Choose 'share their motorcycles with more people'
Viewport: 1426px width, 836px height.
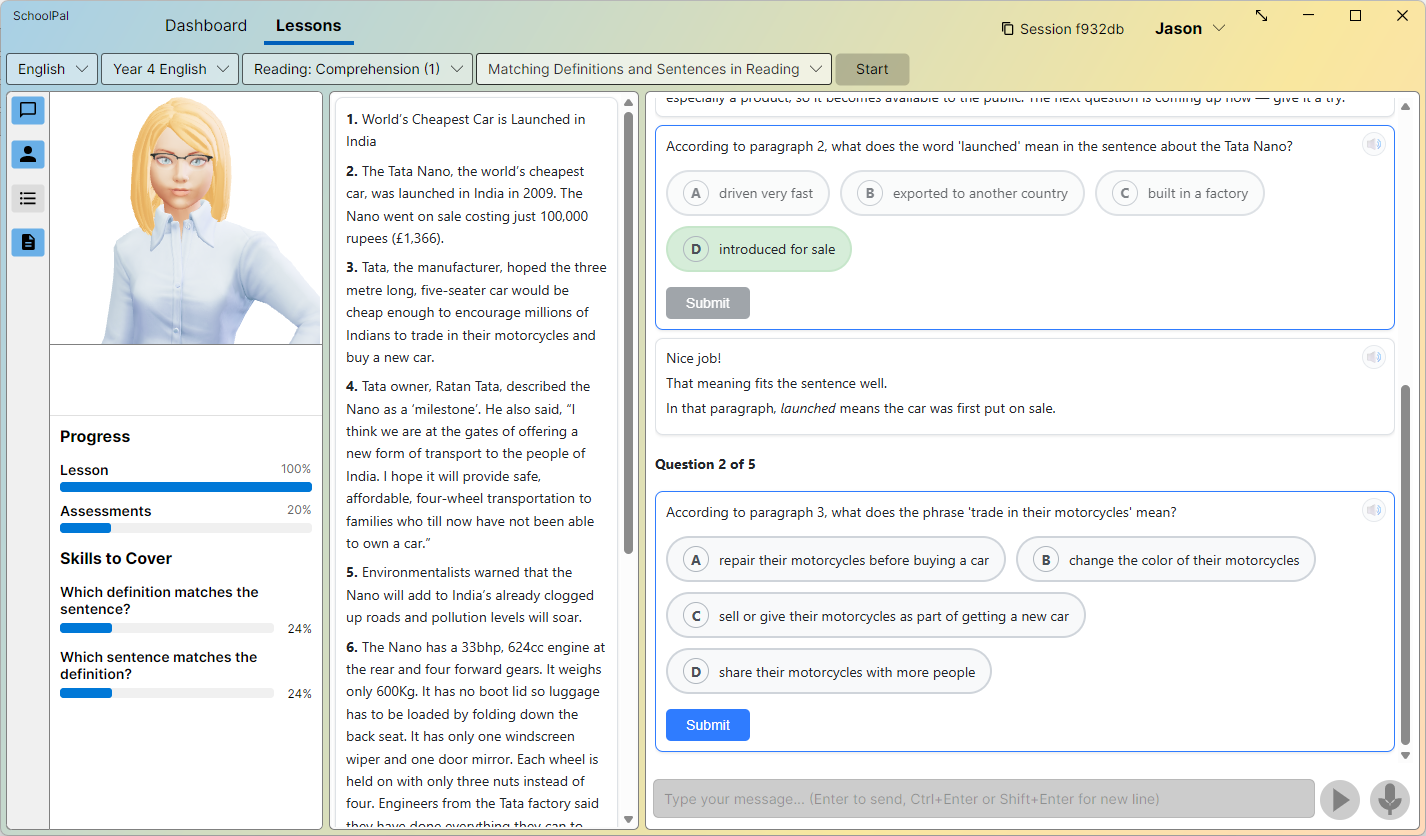[829, 672]
